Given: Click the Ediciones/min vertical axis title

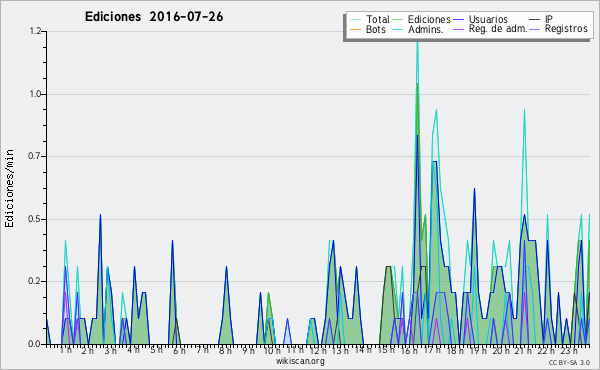Looking at the screenshot, I should pyautogui.click(x=9, y=188).
